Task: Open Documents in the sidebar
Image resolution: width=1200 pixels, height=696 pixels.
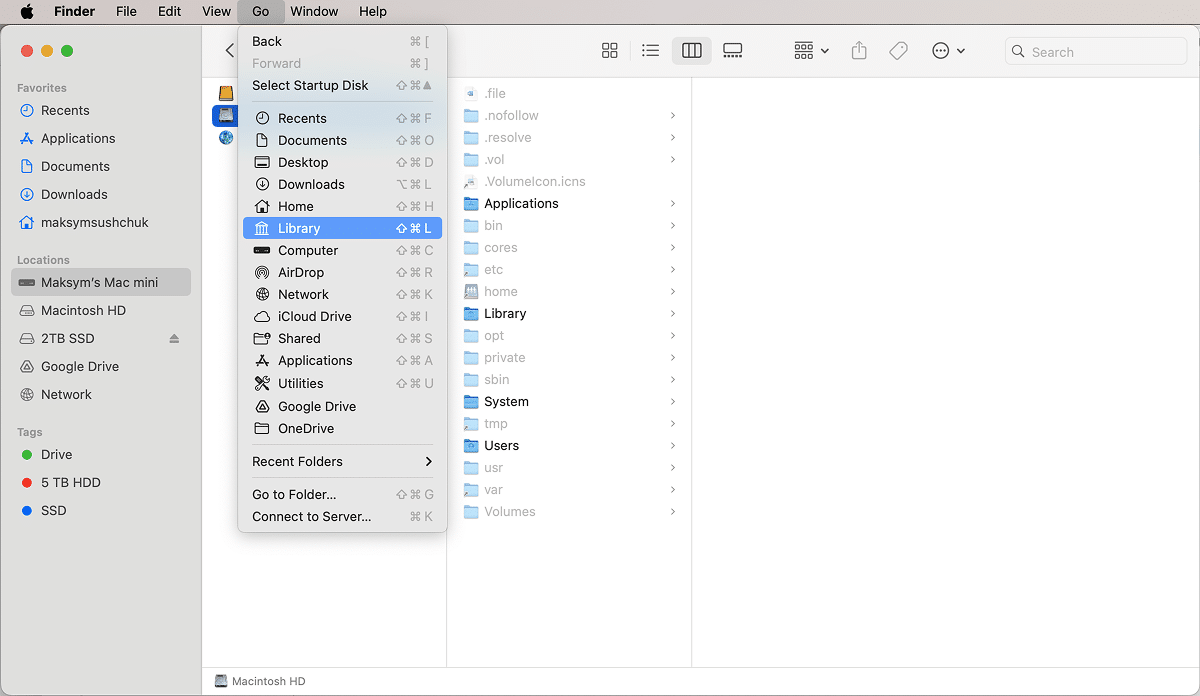Action: click(x=100, y=166)
